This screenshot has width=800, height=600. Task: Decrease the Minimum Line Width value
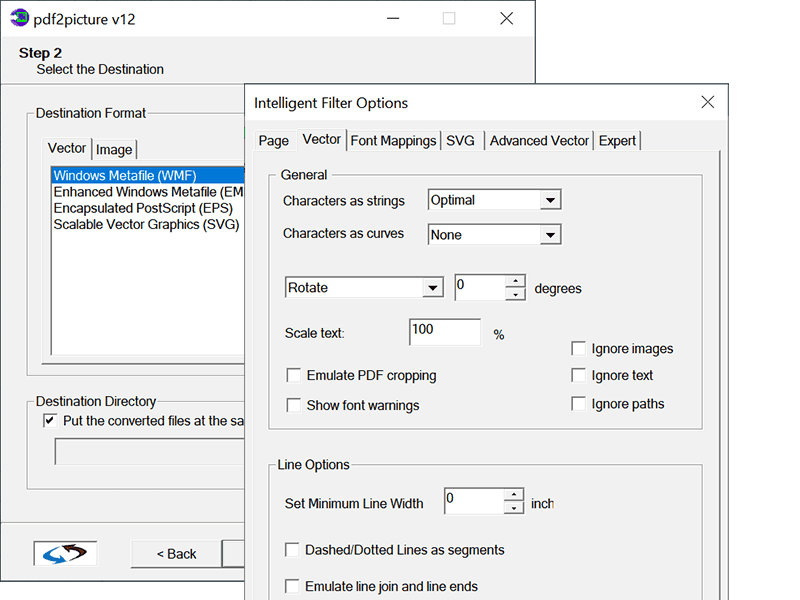514,508
